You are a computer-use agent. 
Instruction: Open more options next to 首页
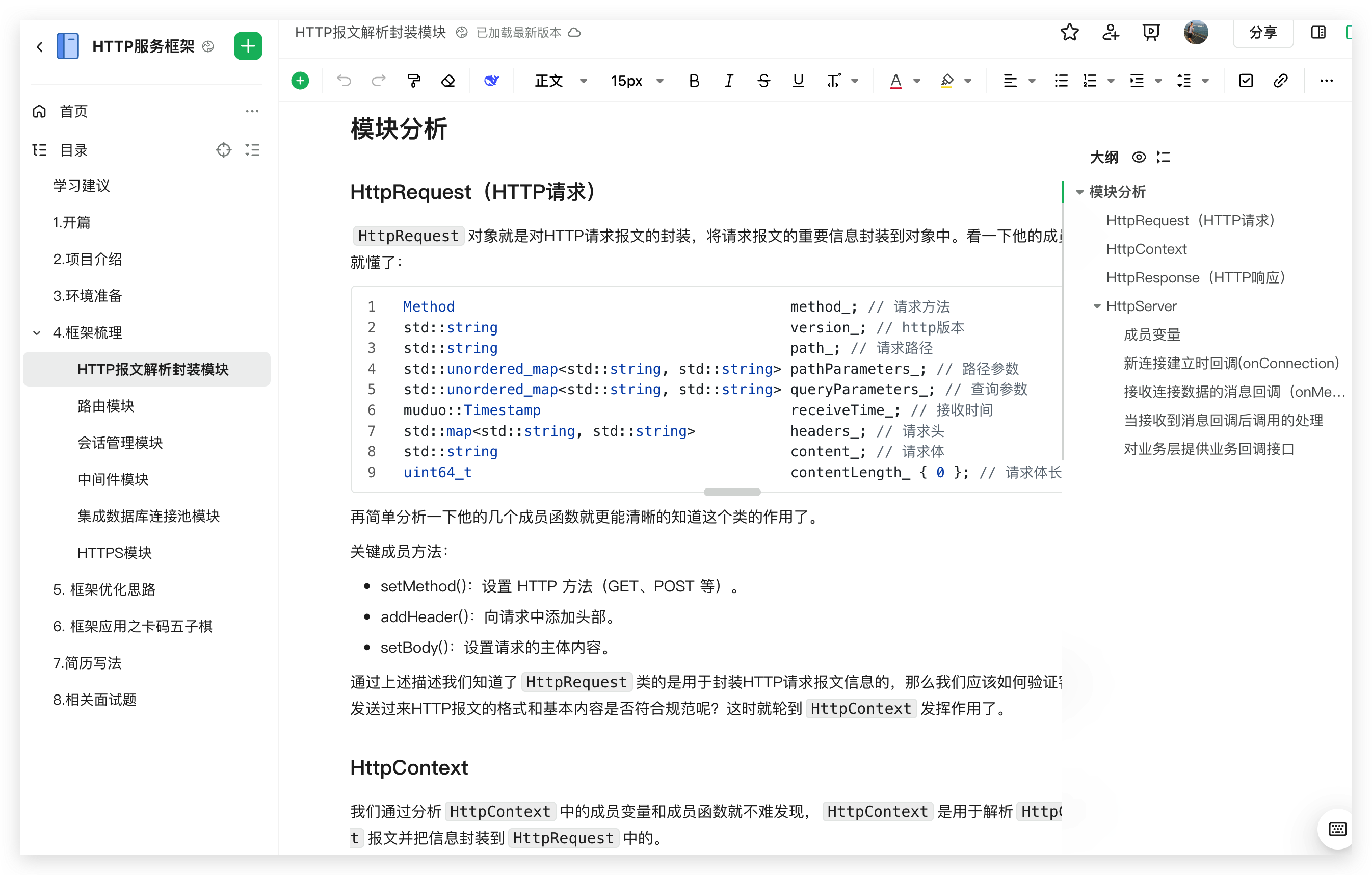coord(252,111)
